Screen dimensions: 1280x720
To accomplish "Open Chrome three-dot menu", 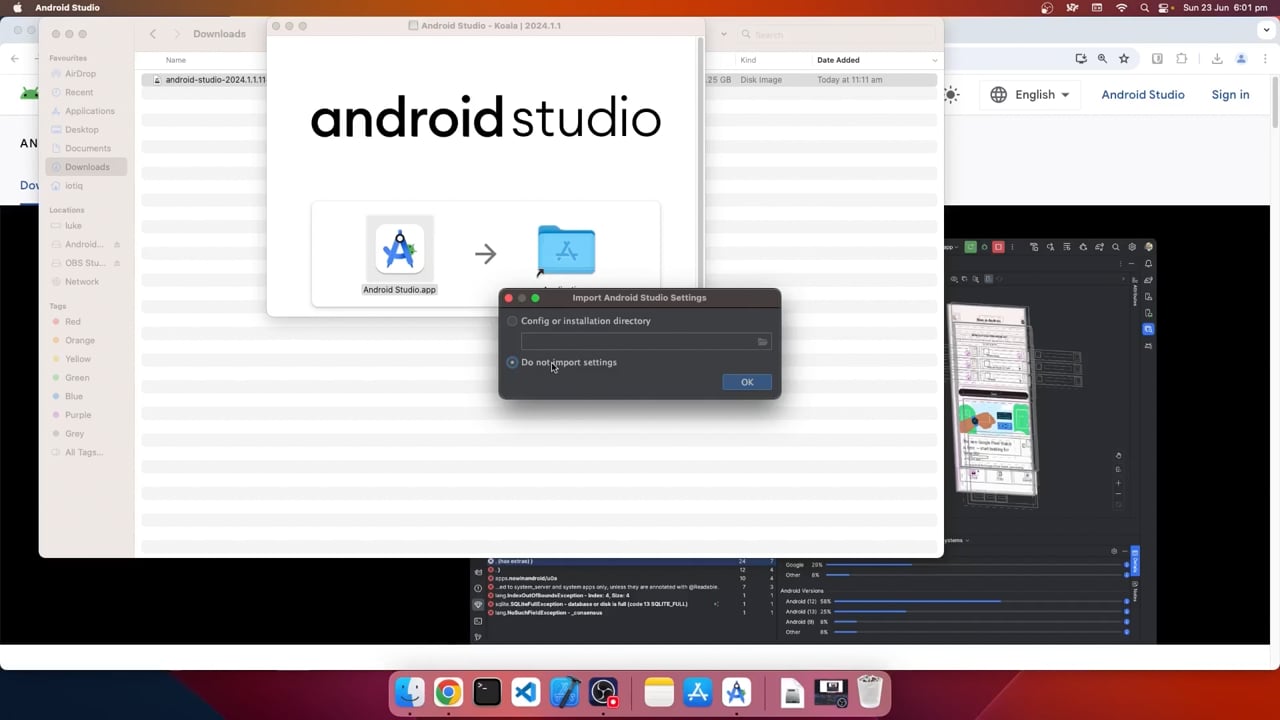I will (1267, 59).
